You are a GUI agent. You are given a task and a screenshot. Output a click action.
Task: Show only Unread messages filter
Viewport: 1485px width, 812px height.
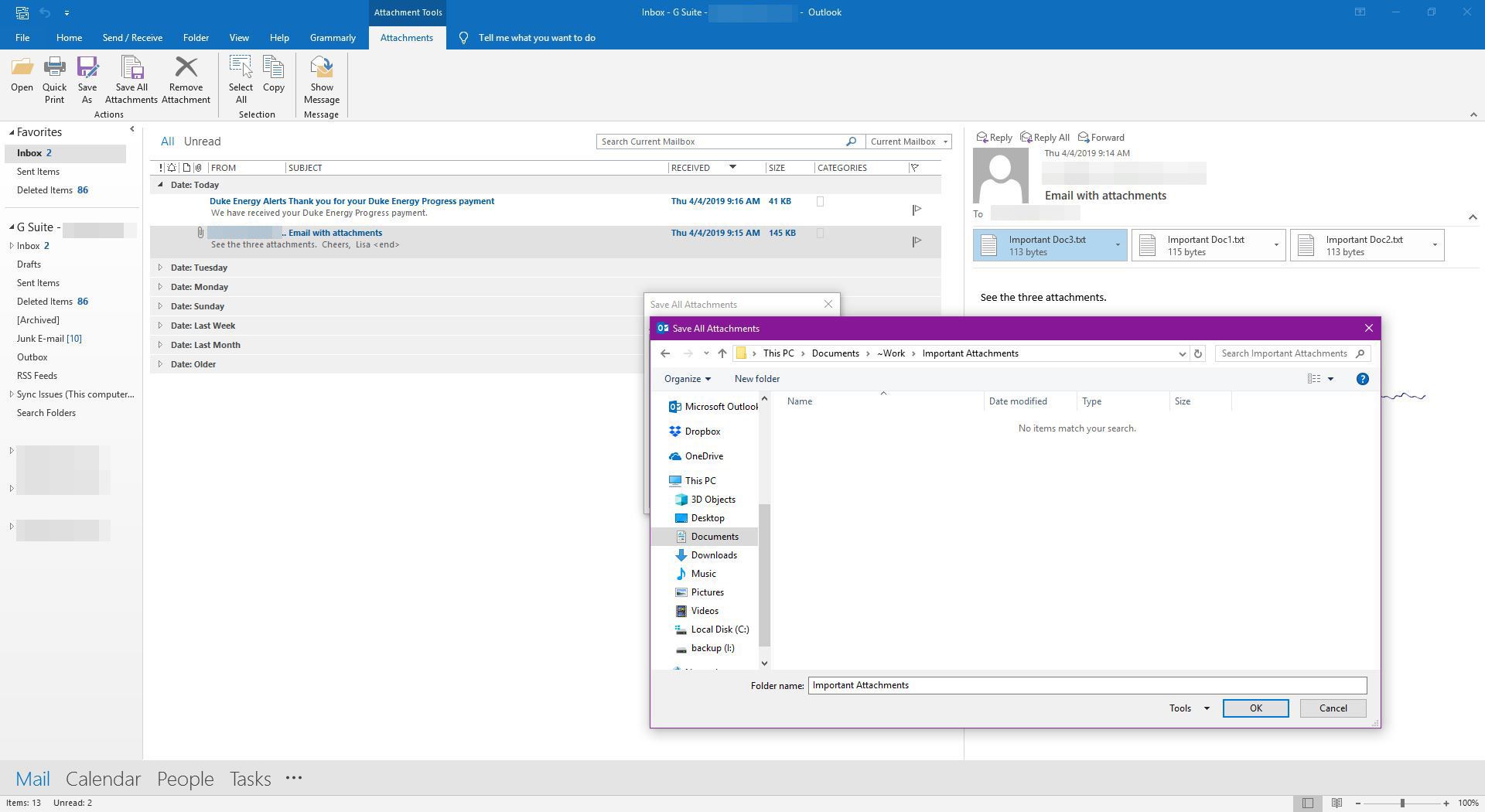click(202, 142)
